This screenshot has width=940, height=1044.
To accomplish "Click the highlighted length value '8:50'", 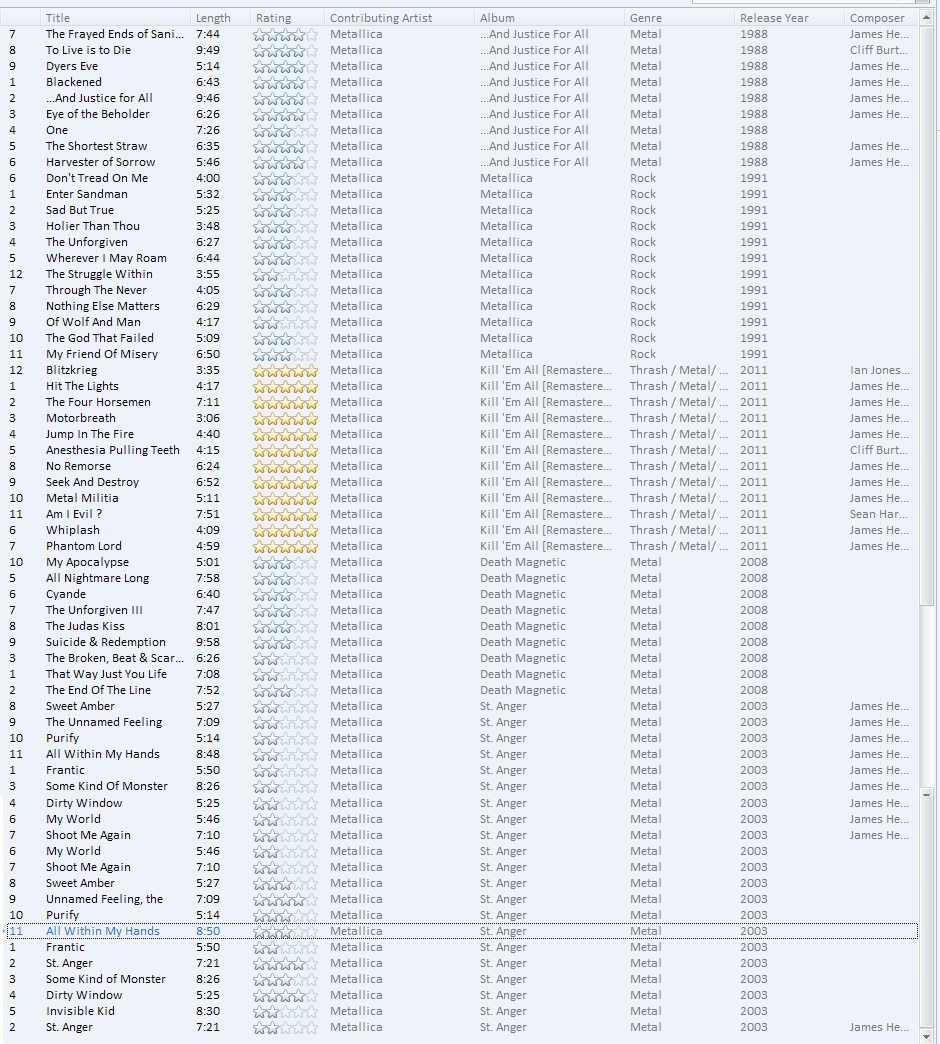I will [x=208, y=931].
